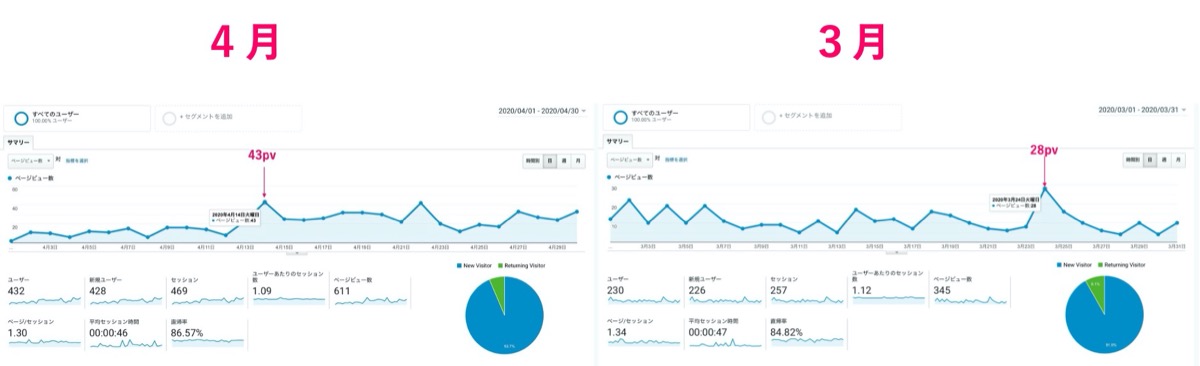Click the 84.82% bounce rate metric
Viewport: 1200px width, 366px height.
806,333
